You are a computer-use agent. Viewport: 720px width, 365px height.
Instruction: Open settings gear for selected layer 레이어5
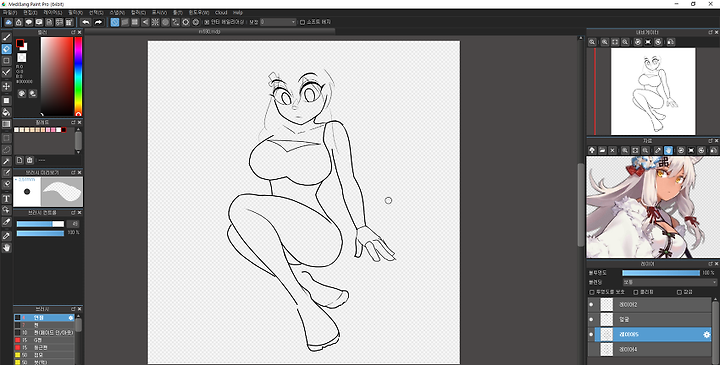(707, 335)
